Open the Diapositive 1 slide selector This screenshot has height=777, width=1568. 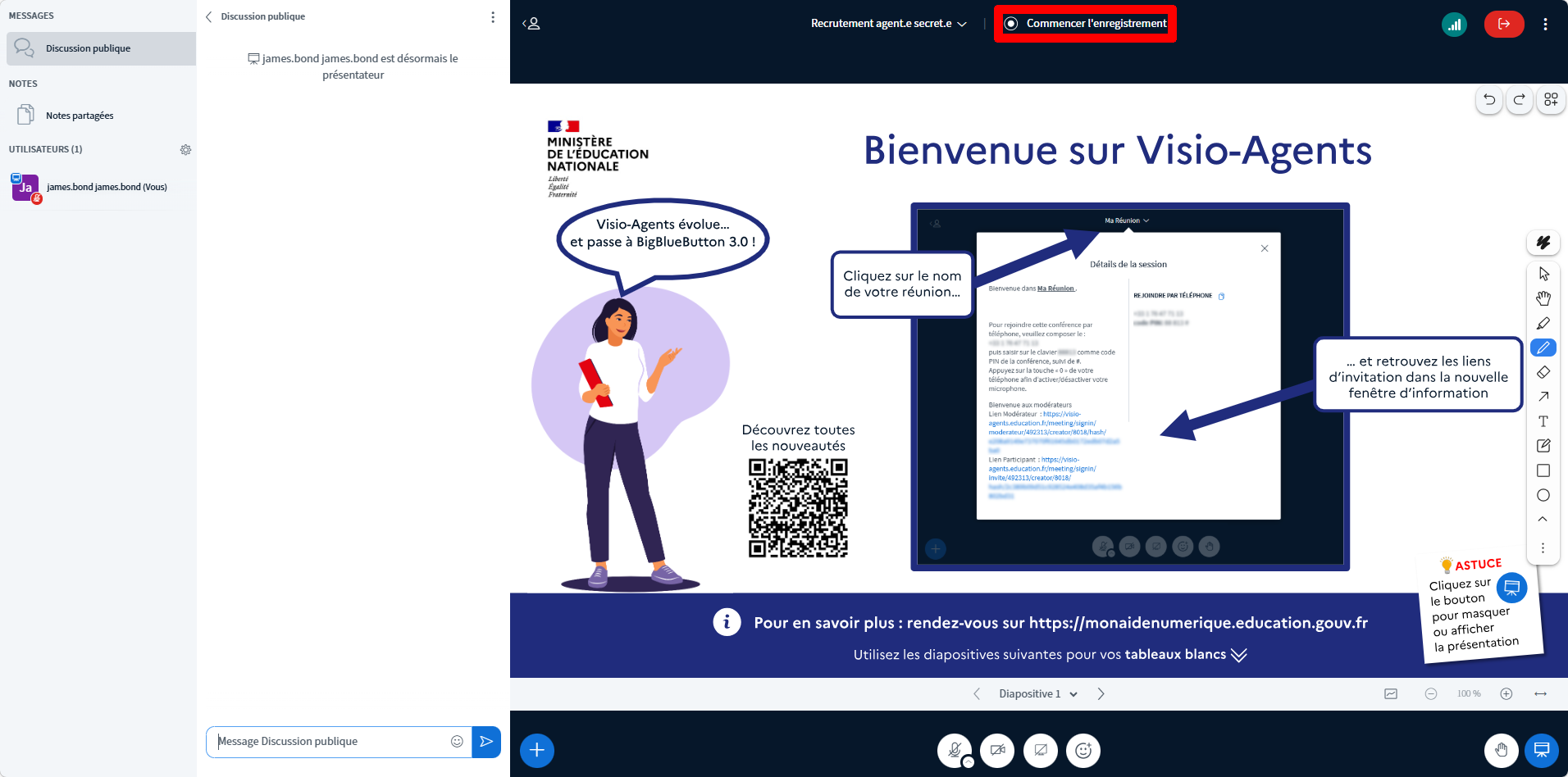[x=1038, y=694]
